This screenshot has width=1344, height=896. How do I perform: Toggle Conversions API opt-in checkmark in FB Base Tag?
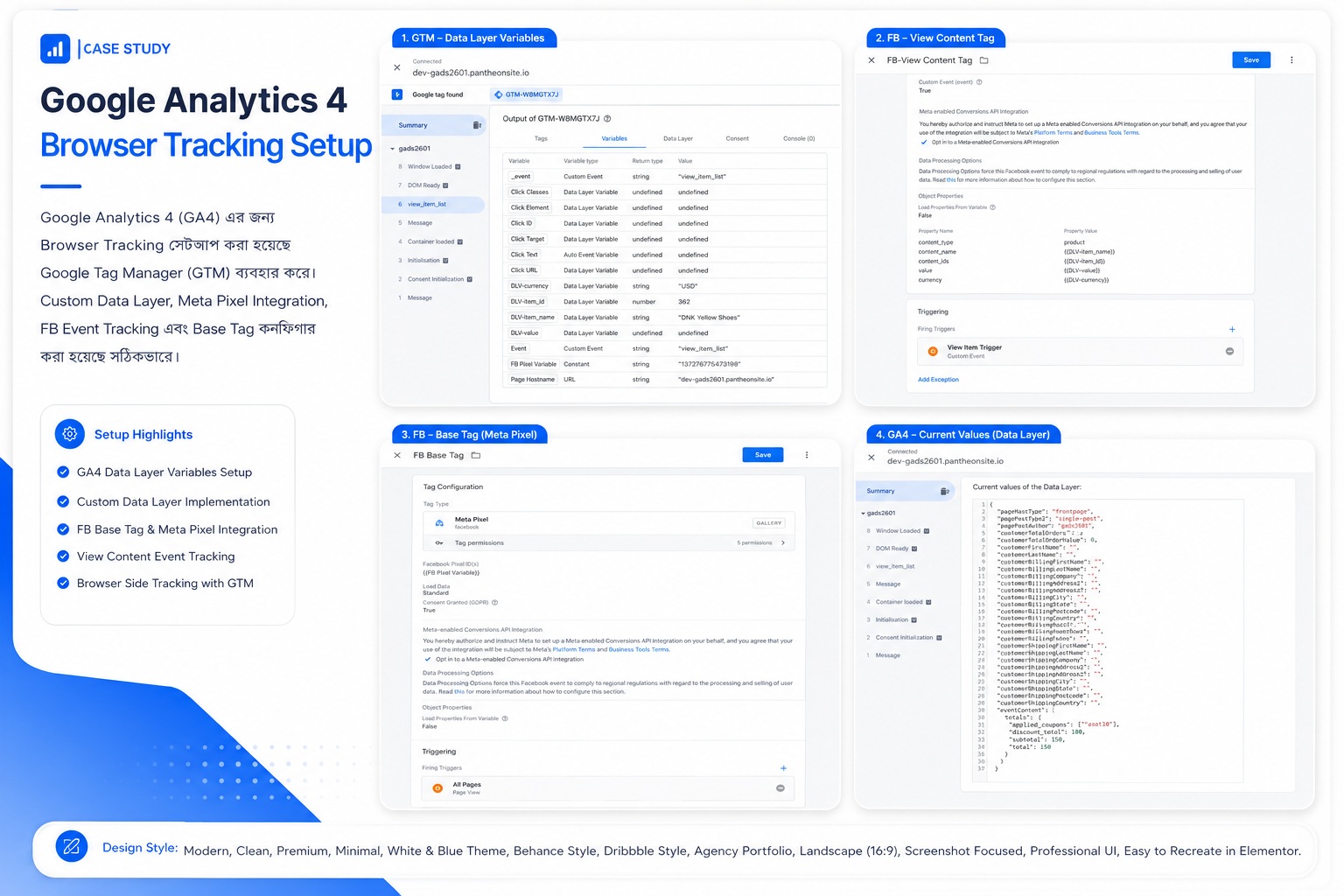click(428, 659)
